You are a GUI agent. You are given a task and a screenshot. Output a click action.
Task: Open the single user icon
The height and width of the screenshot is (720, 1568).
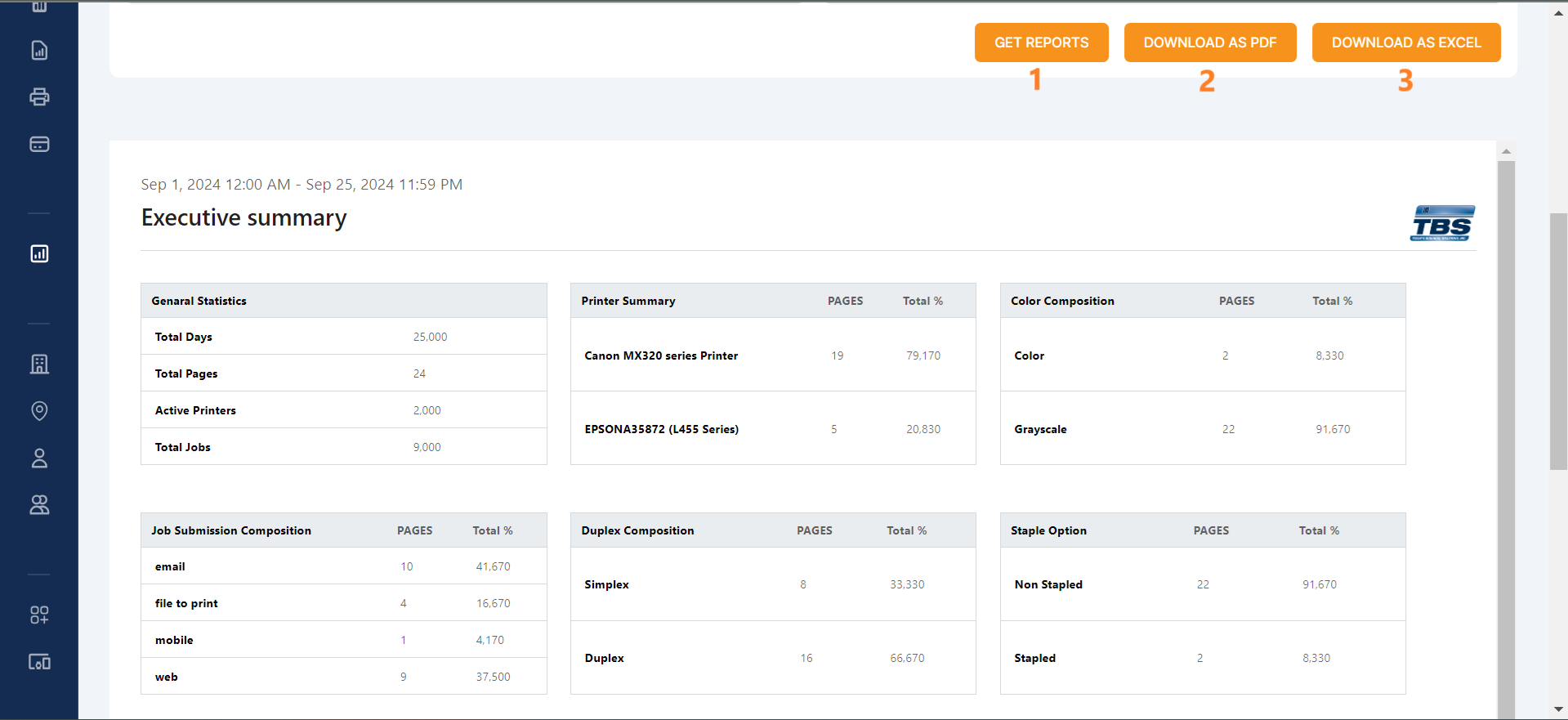pos(39,458)
